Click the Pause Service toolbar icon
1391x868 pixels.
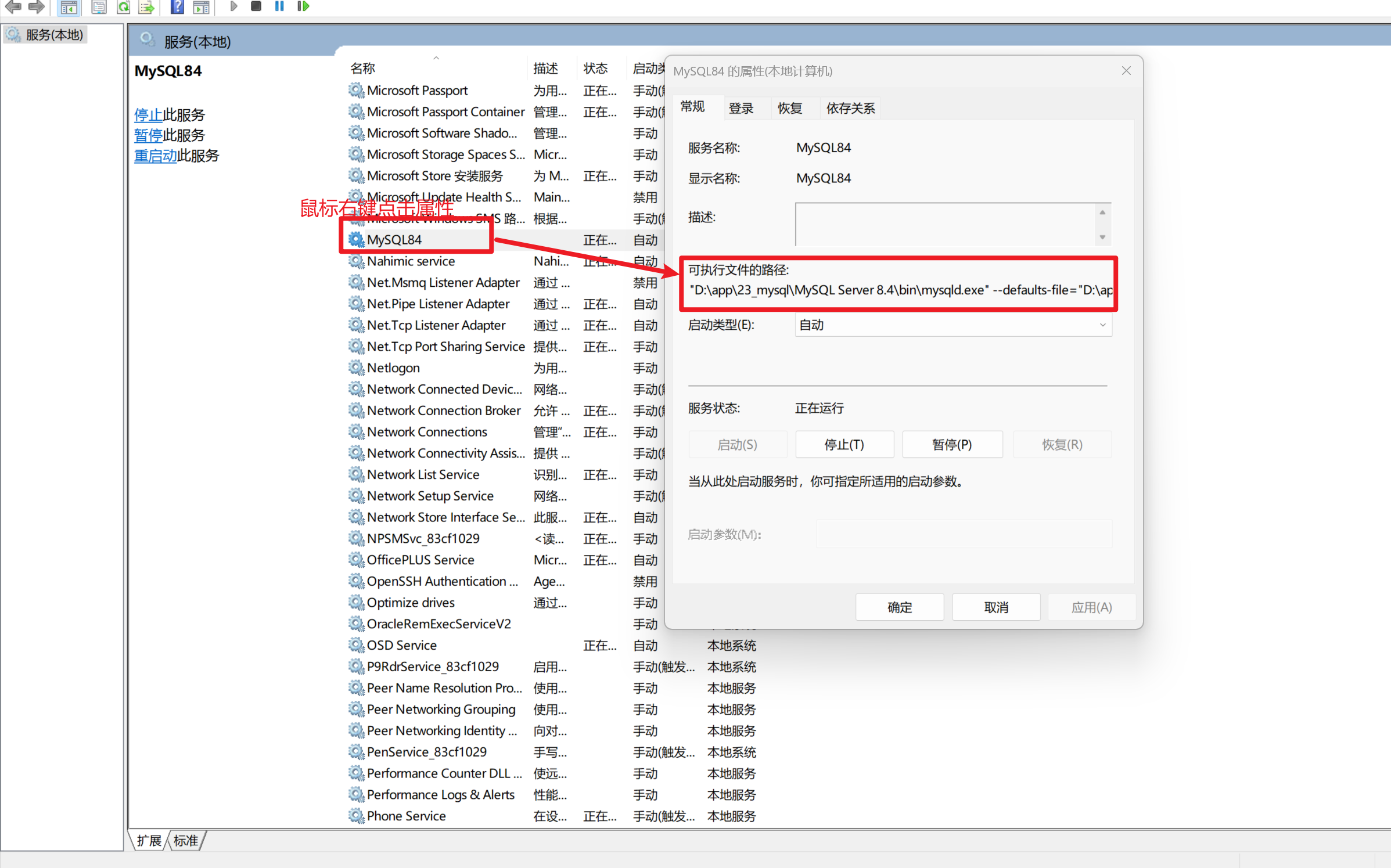[x=279, y=6]
